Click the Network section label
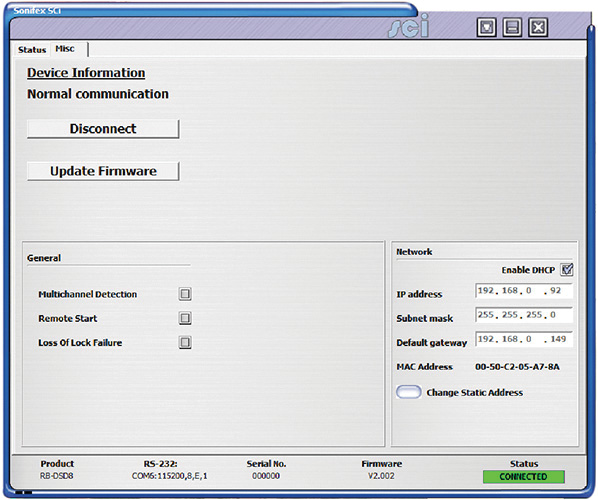The height and width of the screenshot is (500, 598). click(414, 252)
